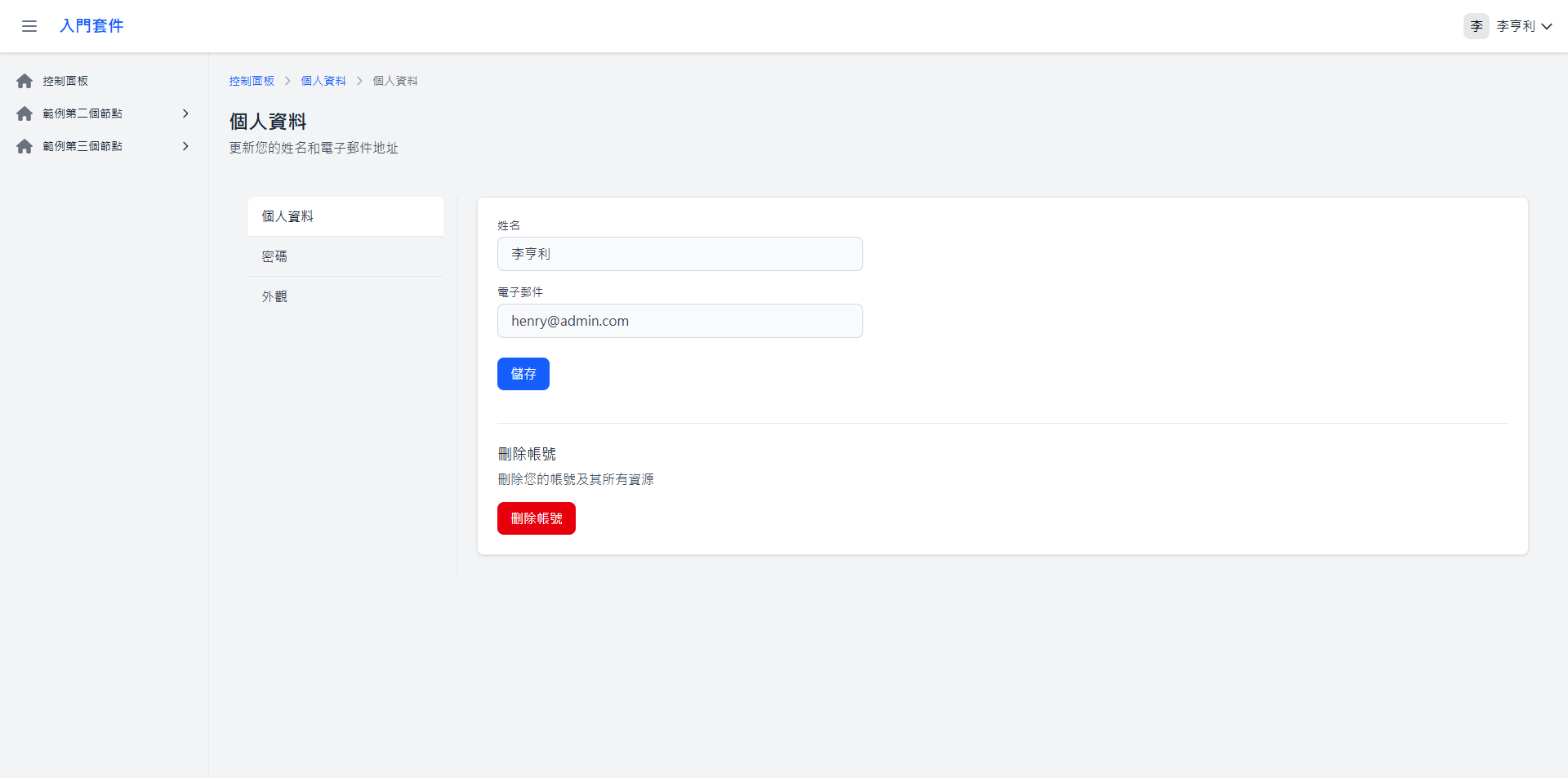Focus the 電子郵件 input field

tap(679, 321)
